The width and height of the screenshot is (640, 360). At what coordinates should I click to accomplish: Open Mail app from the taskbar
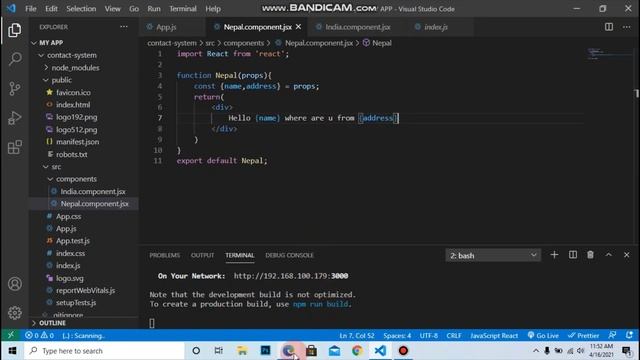(x=334, y=351)
